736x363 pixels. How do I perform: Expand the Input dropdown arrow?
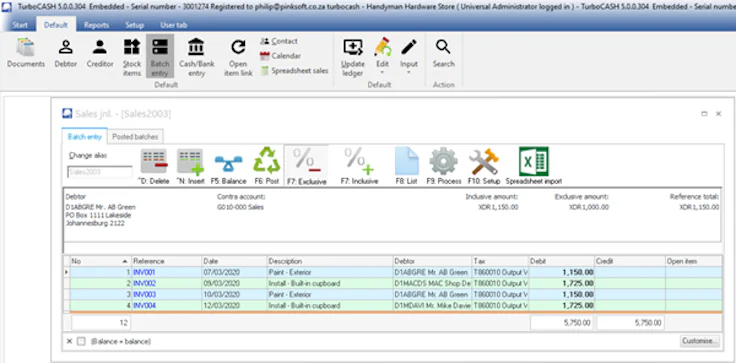pyautogui.click(x=408, y=73)
